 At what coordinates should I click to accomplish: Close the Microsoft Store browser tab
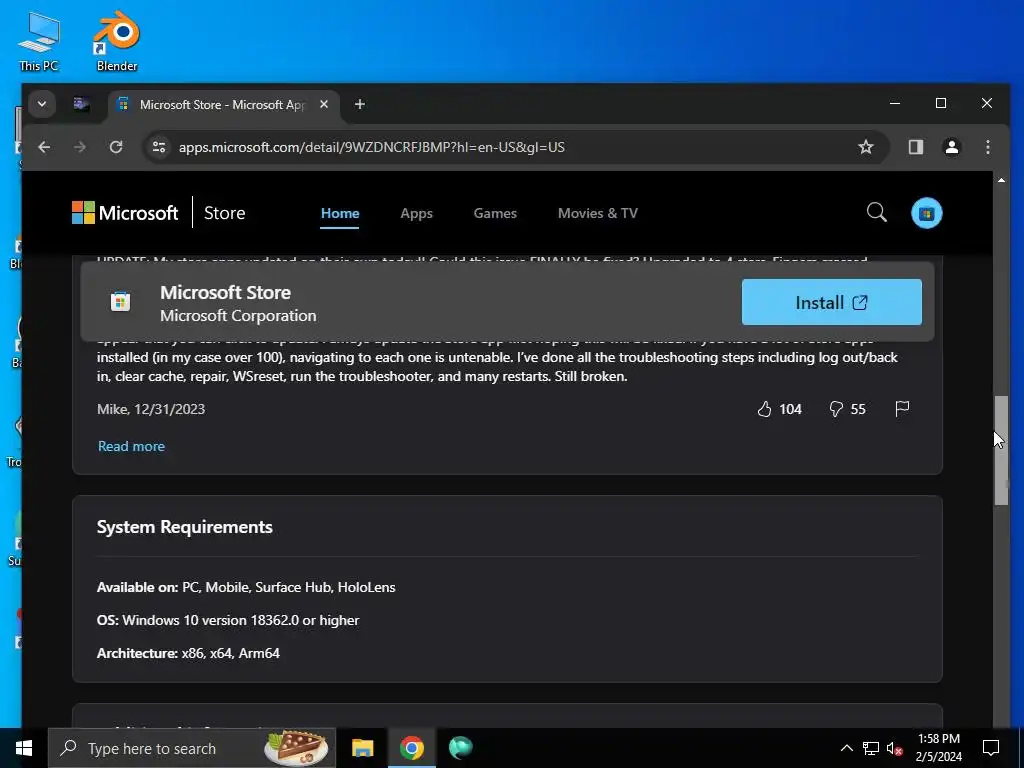tap(324, 104)
